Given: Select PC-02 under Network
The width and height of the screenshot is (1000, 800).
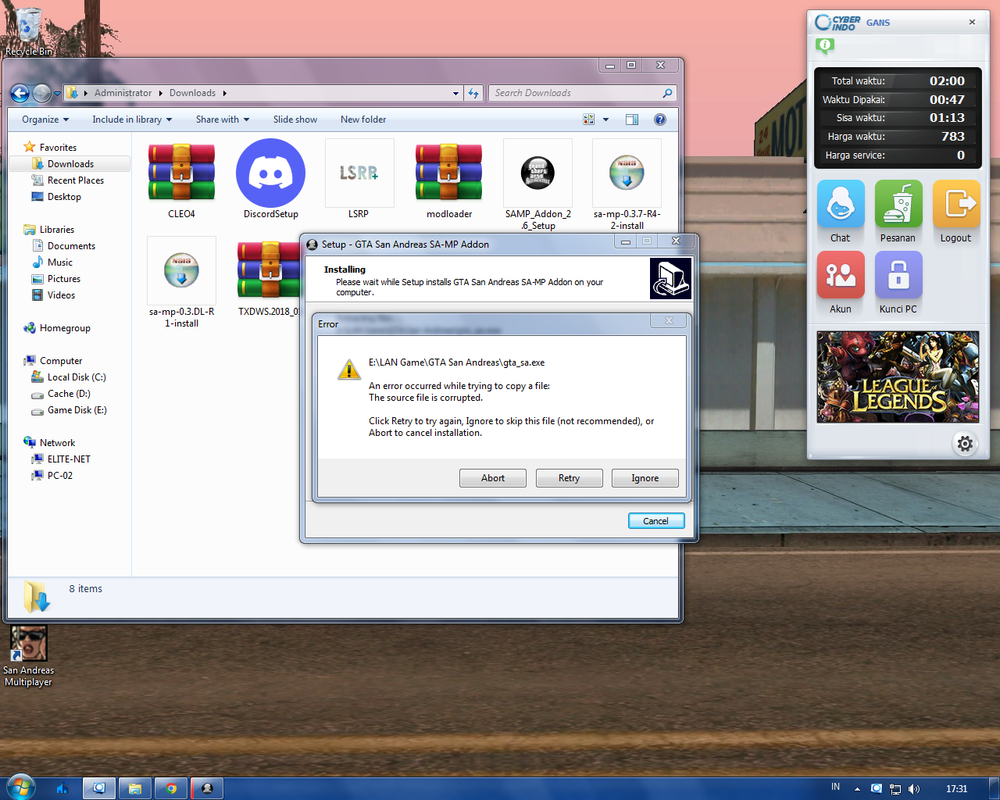Looking at the screenshot, I should tap(59, 476).
